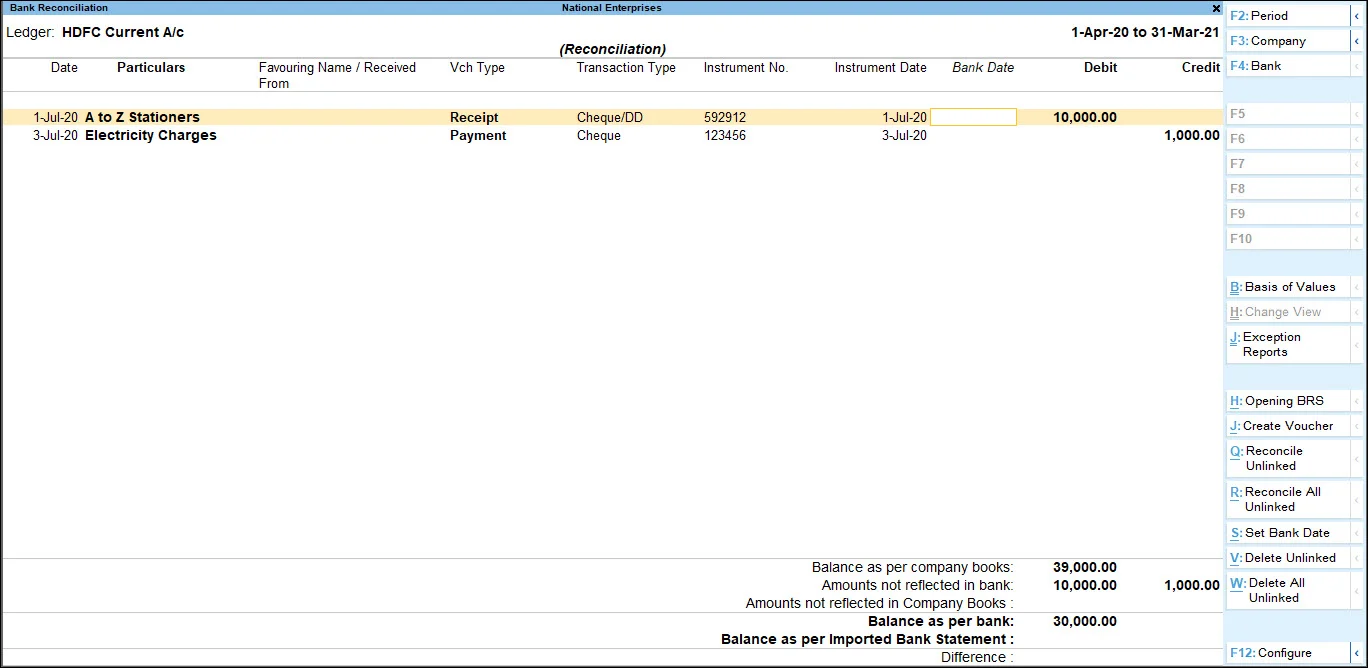Screen dimensions: 1368x668
Task: Select the Cheque/DD transaction type cell
Action: [x=610, y=117]
